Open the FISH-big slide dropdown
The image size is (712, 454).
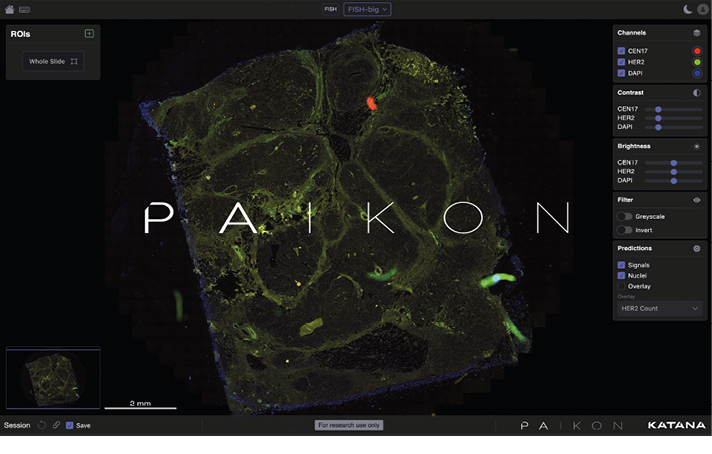(367, 9)
